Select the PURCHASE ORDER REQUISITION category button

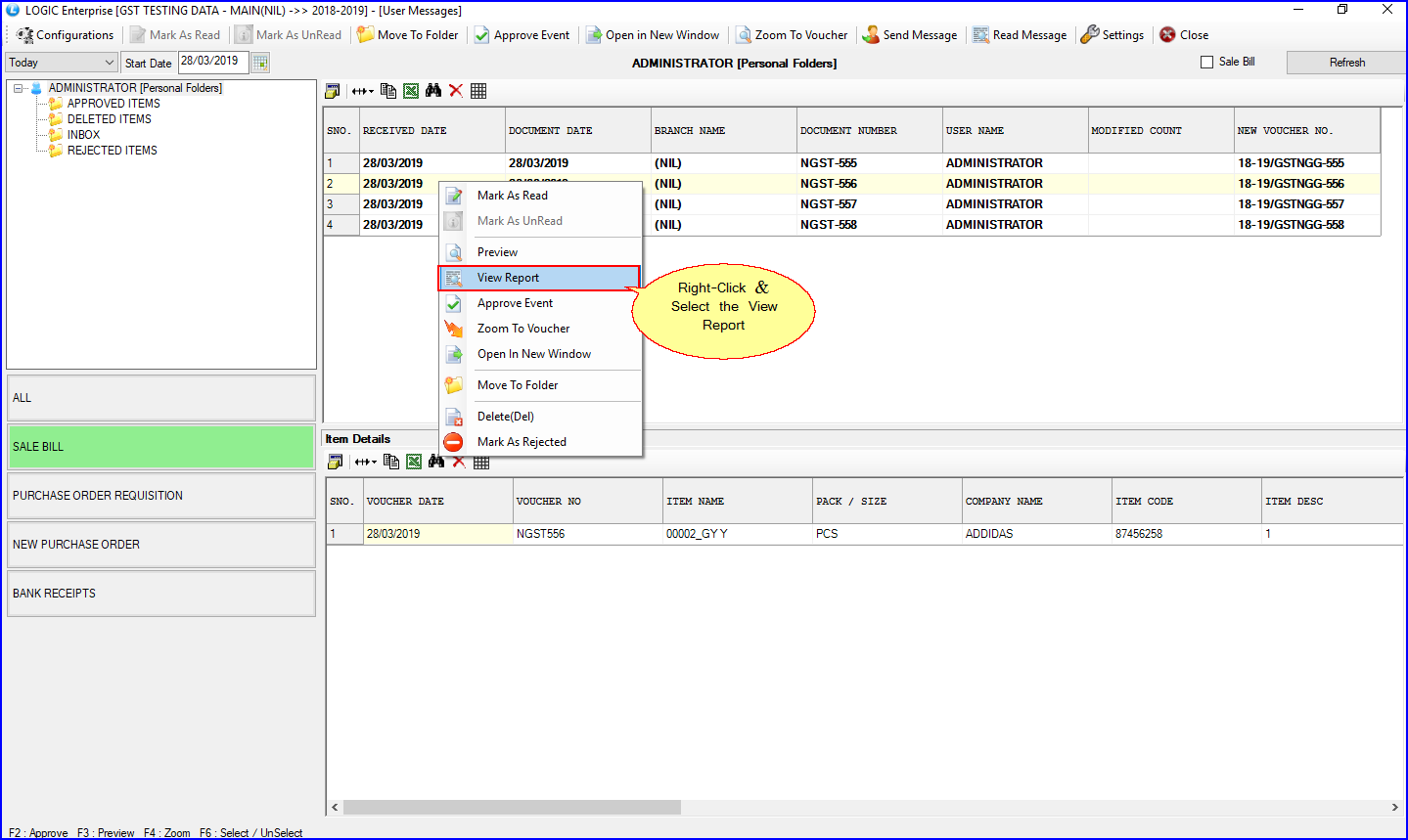pyautogui.click(x=161, y=496)
